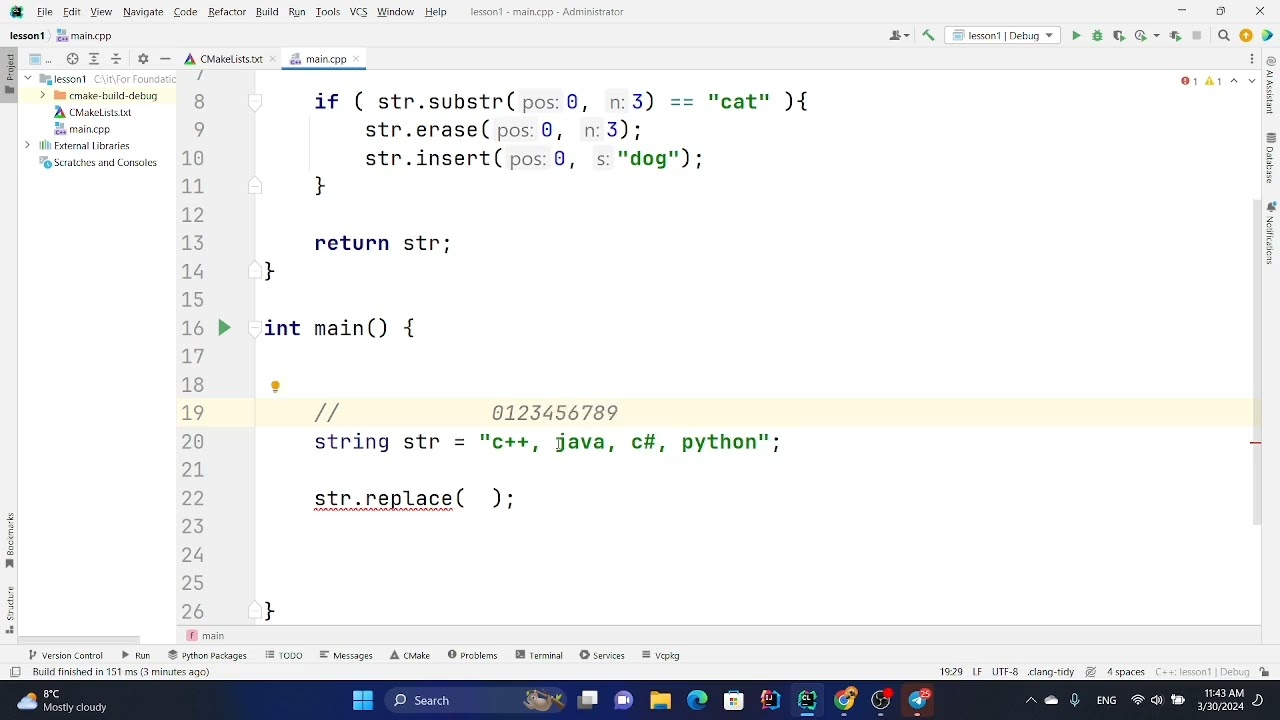This screenshot has width=1280, height=720.
Task: Open the Project view selector dropdown
Action: pos(40,59)
